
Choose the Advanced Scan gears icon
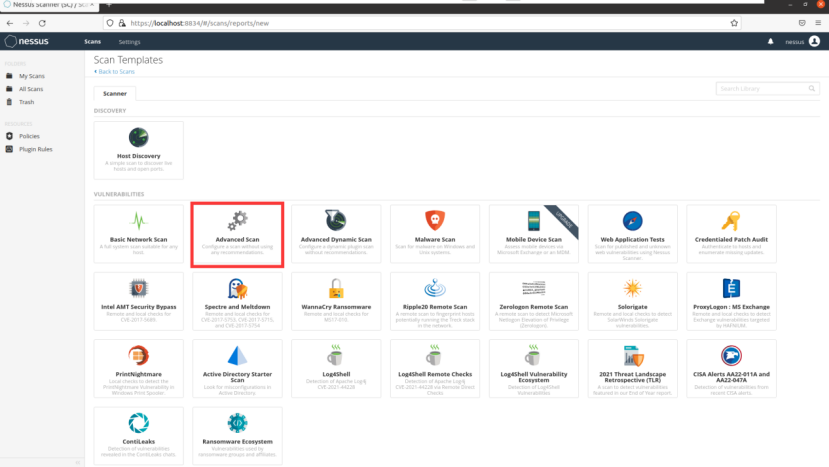(237, 221)
